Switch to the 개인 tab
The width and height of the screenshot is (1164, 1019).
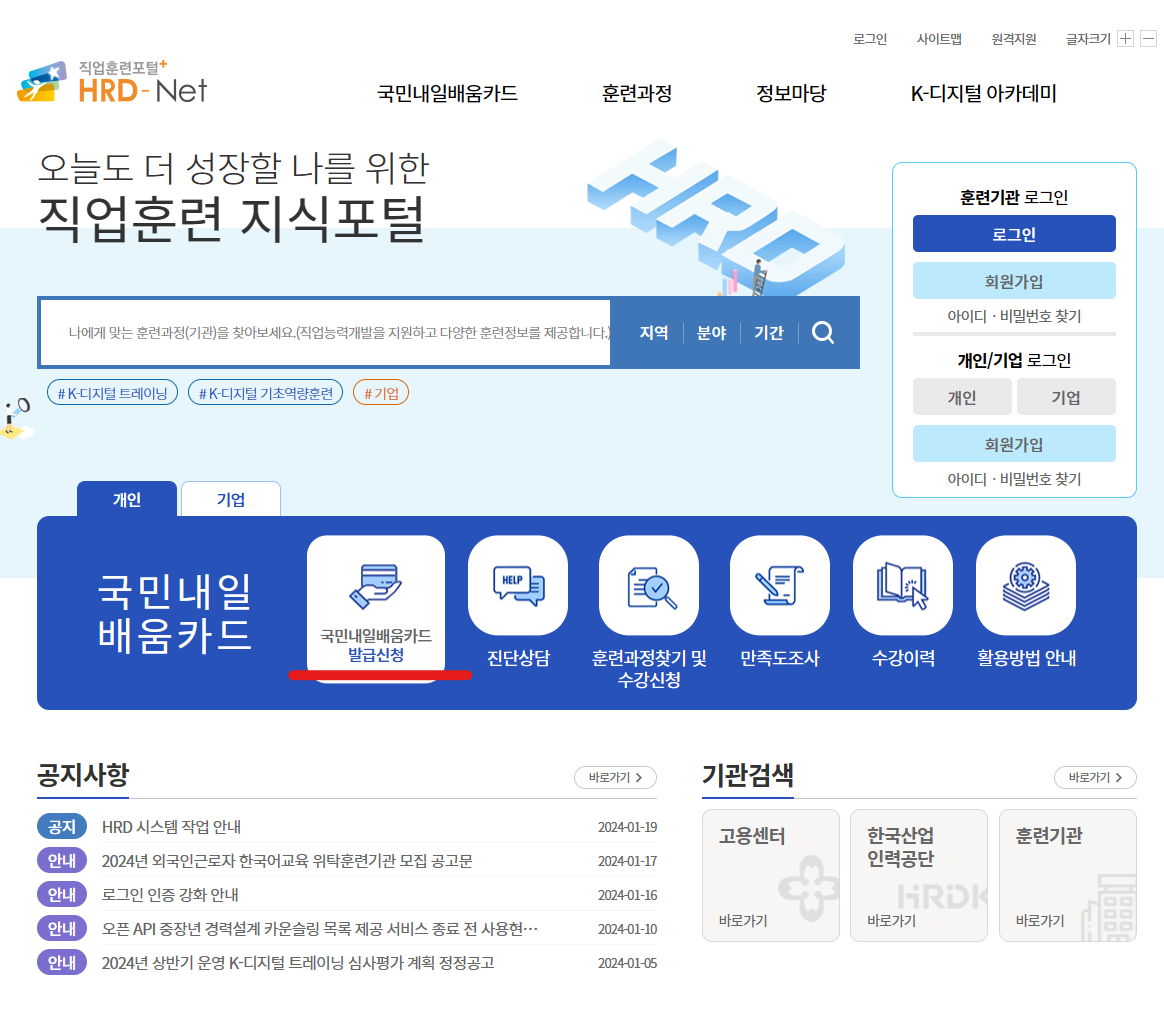point(127,499)
